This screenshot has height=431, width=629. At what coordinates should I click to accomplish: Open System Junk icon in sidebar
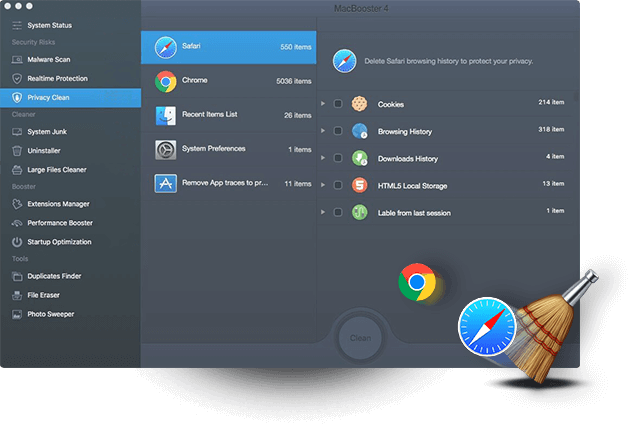pyautogui.click(x=17, y=132)
